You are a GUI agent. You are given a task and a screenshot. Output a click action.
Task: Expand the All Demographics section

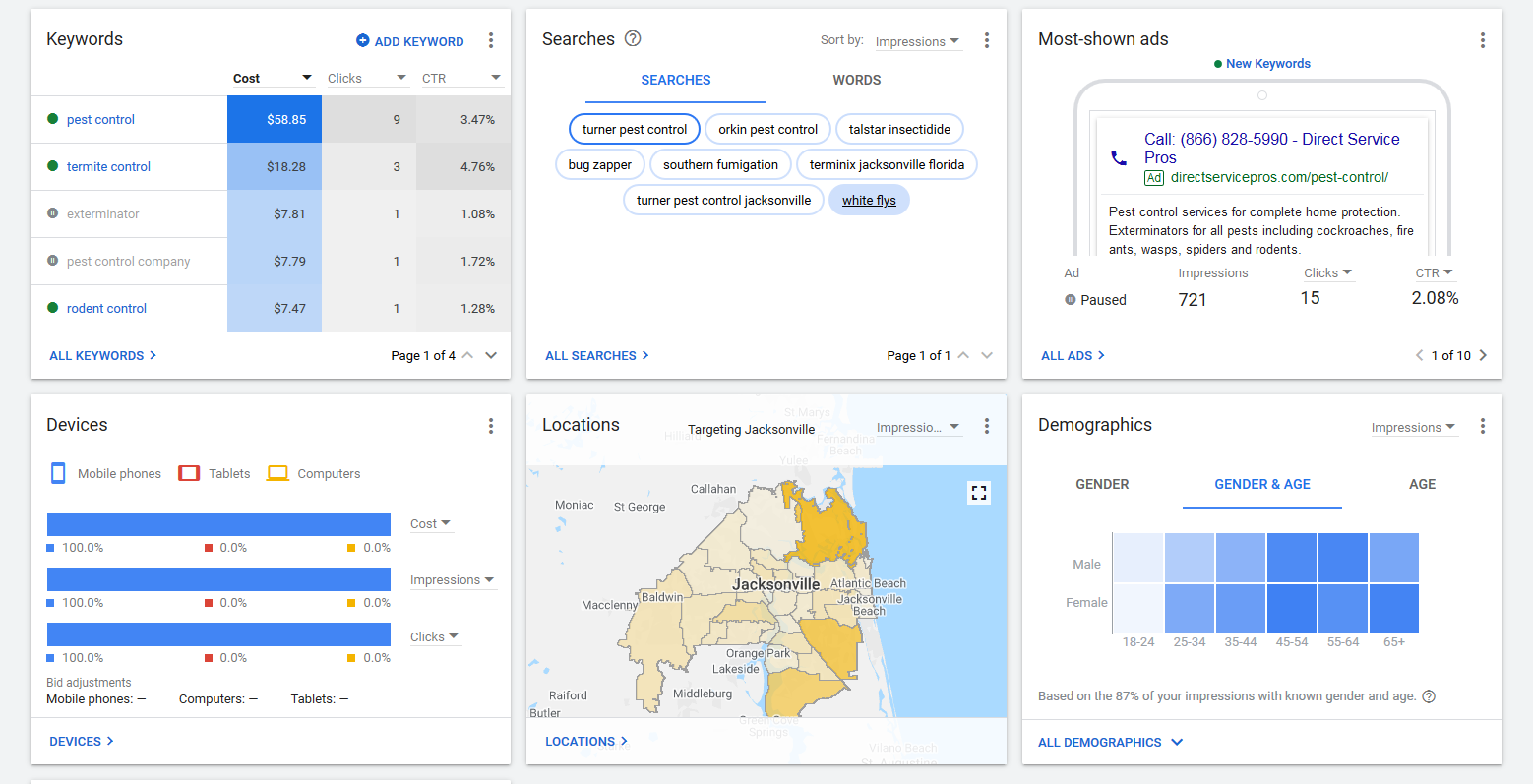(1110, 743)
